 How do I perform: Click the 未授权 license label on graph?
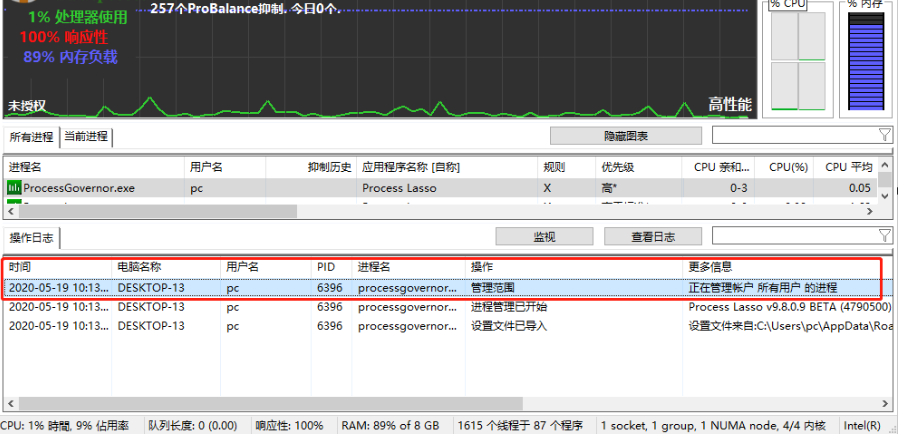coord(26,106)
